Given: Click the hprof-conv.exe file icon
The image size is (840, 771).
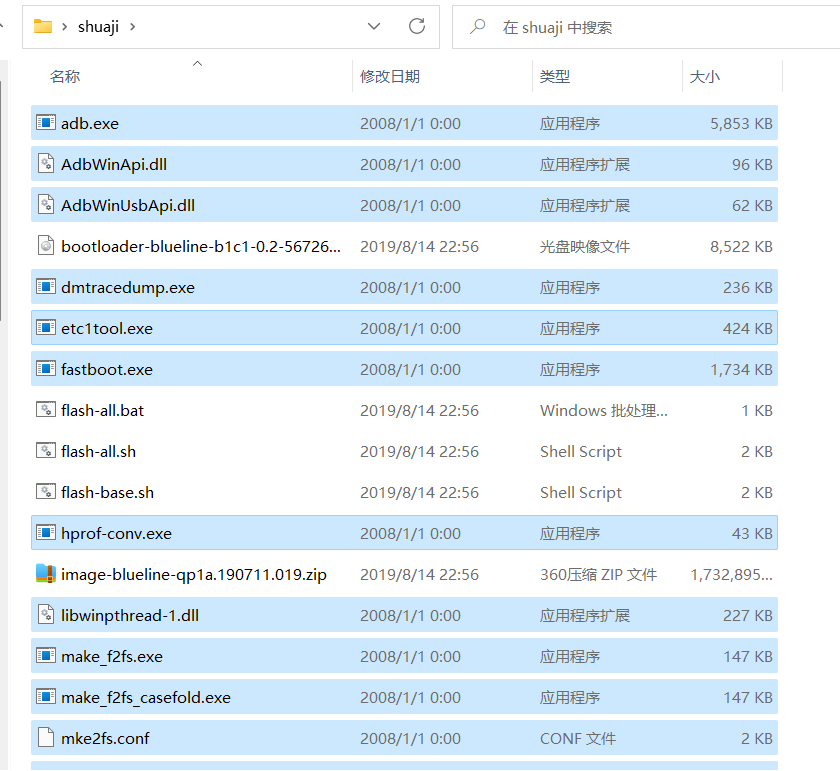Looking at the screenshot, I should click(46, 533).
